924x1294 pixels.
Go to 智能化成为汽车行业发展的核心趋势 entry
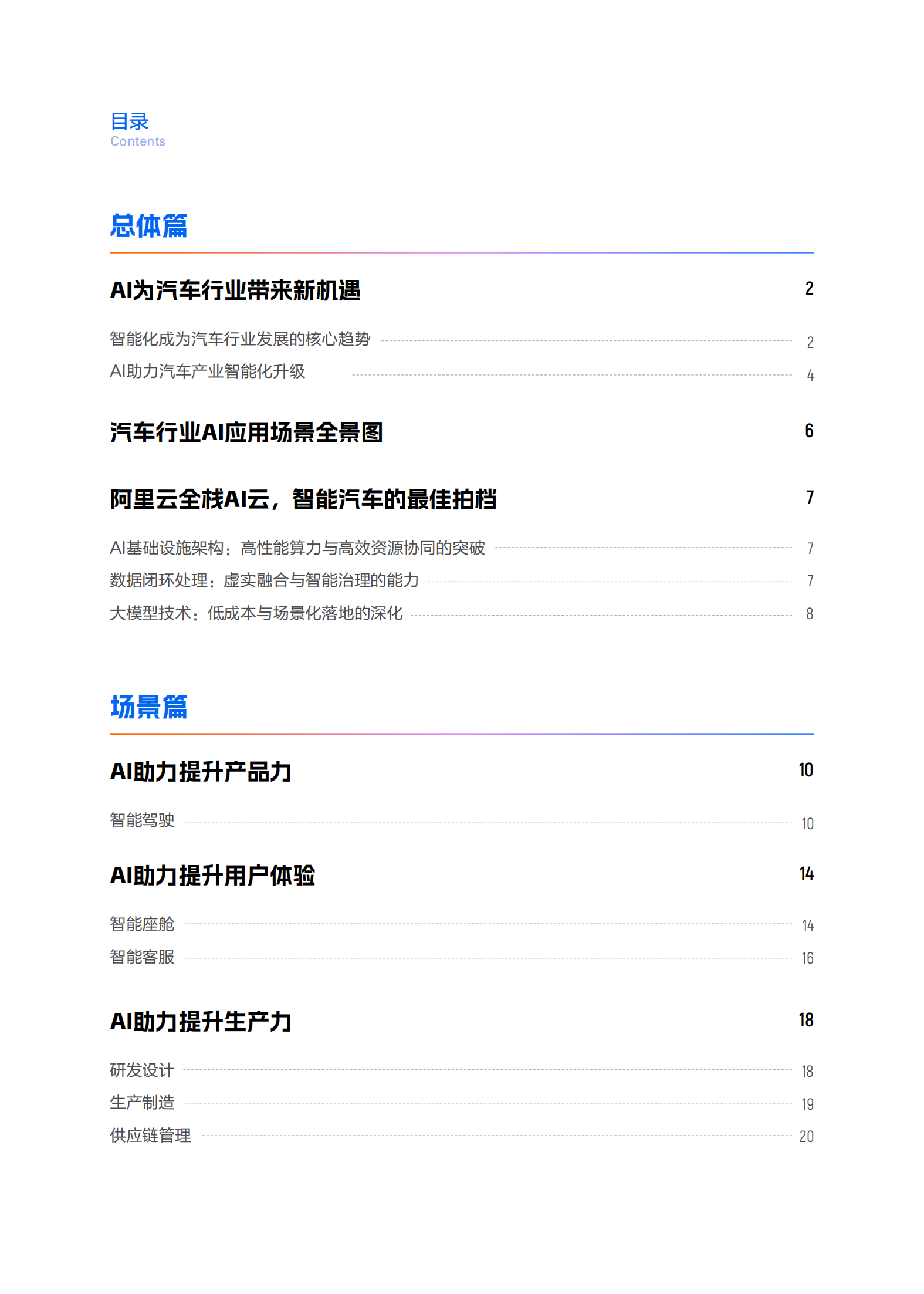pyautogui.click(x=240, y=339)
